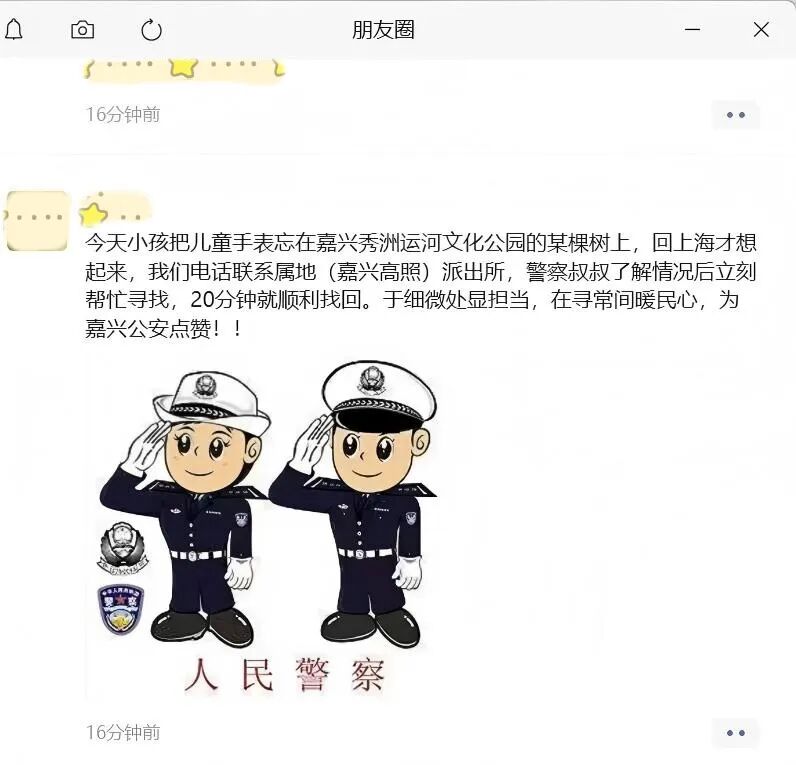Click the blue 警察 shield patch in the picture

(x=120, y=609)
